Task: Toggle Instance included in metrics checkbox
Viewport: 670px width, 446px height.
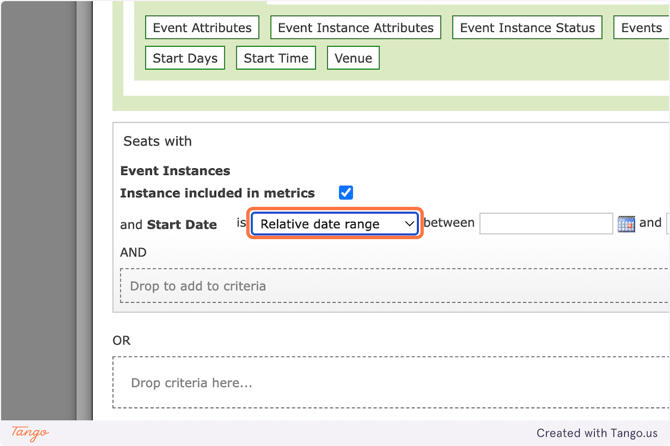Action: [x=346, y=193]
